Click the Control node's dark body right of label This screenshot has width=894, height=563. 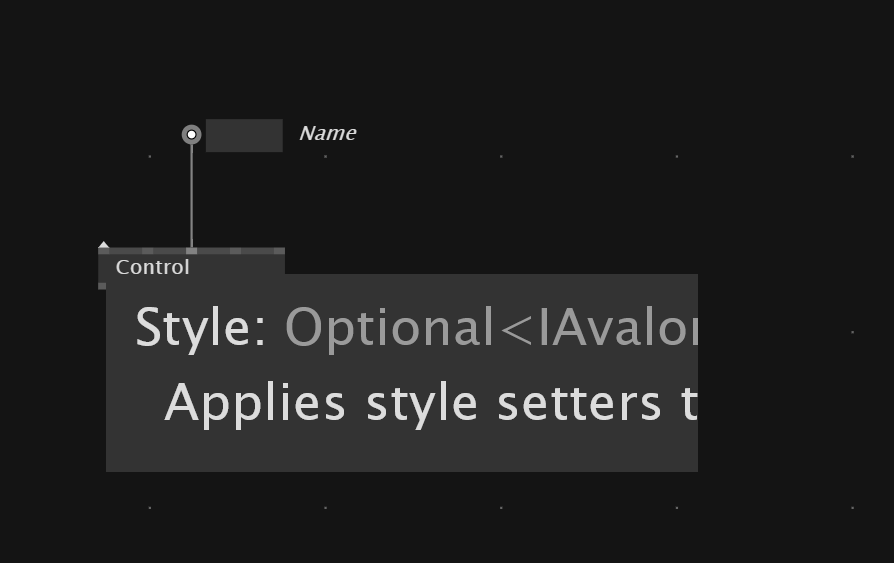(240, 265)
